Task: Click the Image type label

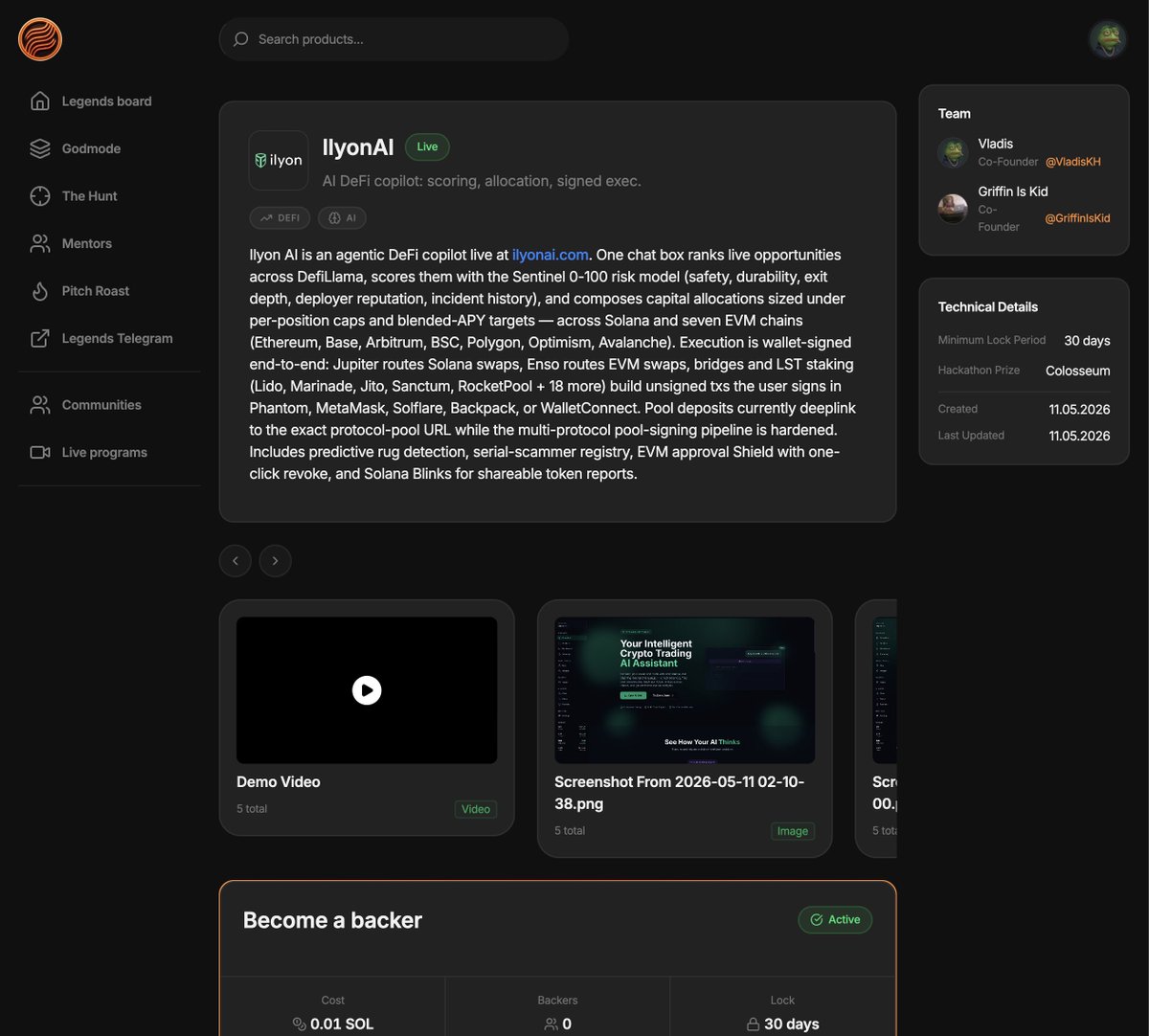Action: [793, 831]
